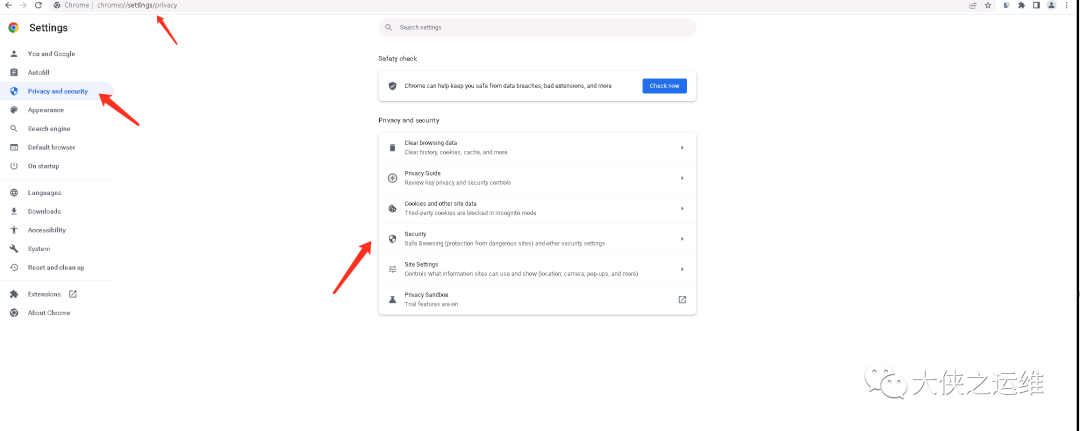The height and width of the screenshot is (431, 1080).
Task: Click the browser back arrow
Action: [8, 5]
